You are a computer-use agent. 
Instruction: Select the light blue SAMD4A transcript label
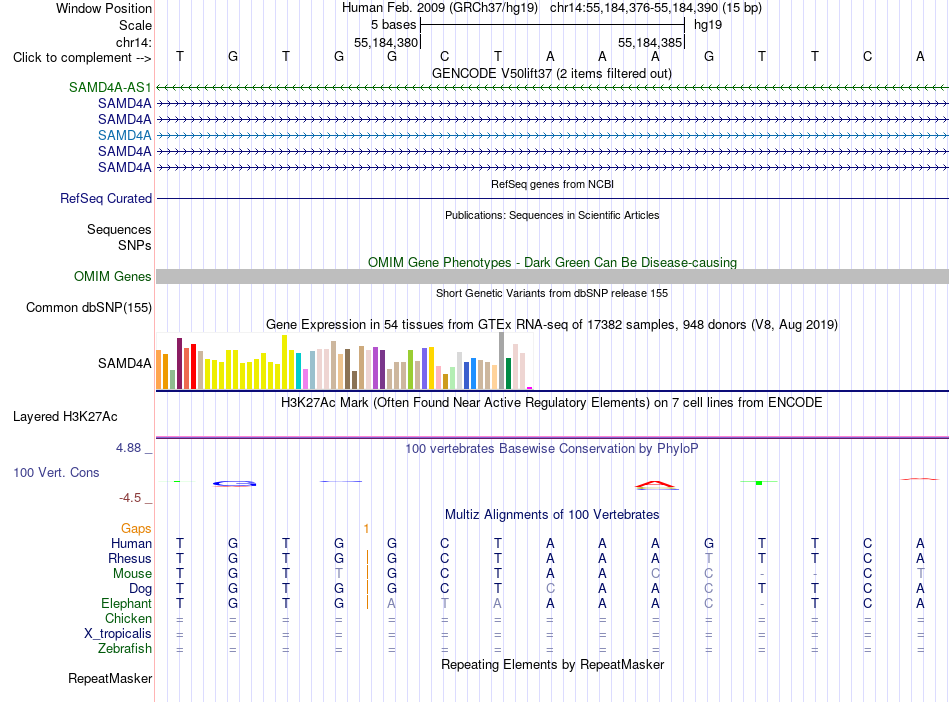(125, 135)
